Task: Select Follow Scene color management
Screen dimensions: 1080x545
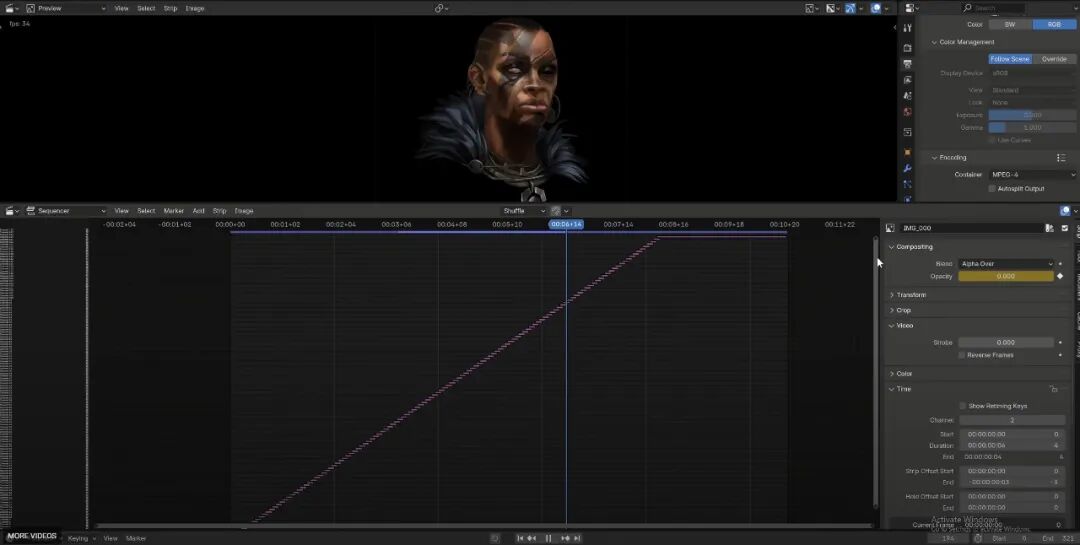Action: point(1010,59)
